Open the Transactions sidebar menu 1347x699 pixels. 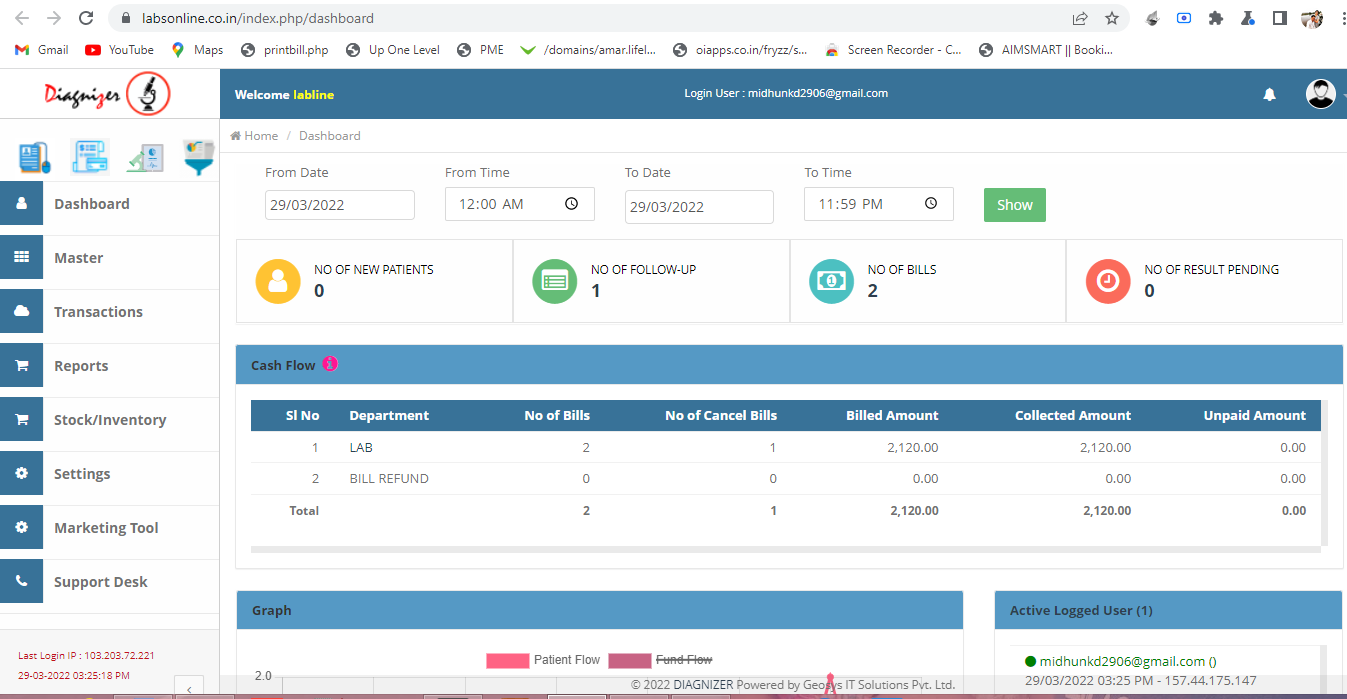[98, 312]
